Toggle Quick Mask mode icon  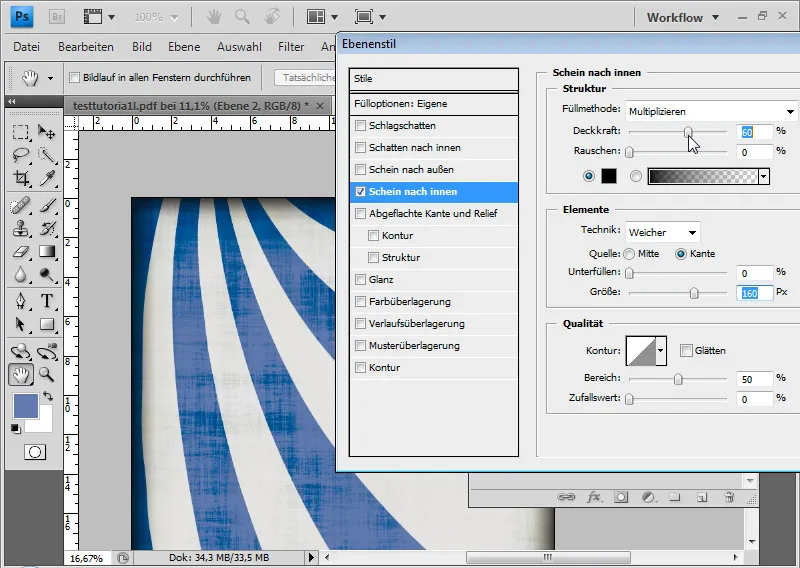pyautogui.click(x=35, y=452)
